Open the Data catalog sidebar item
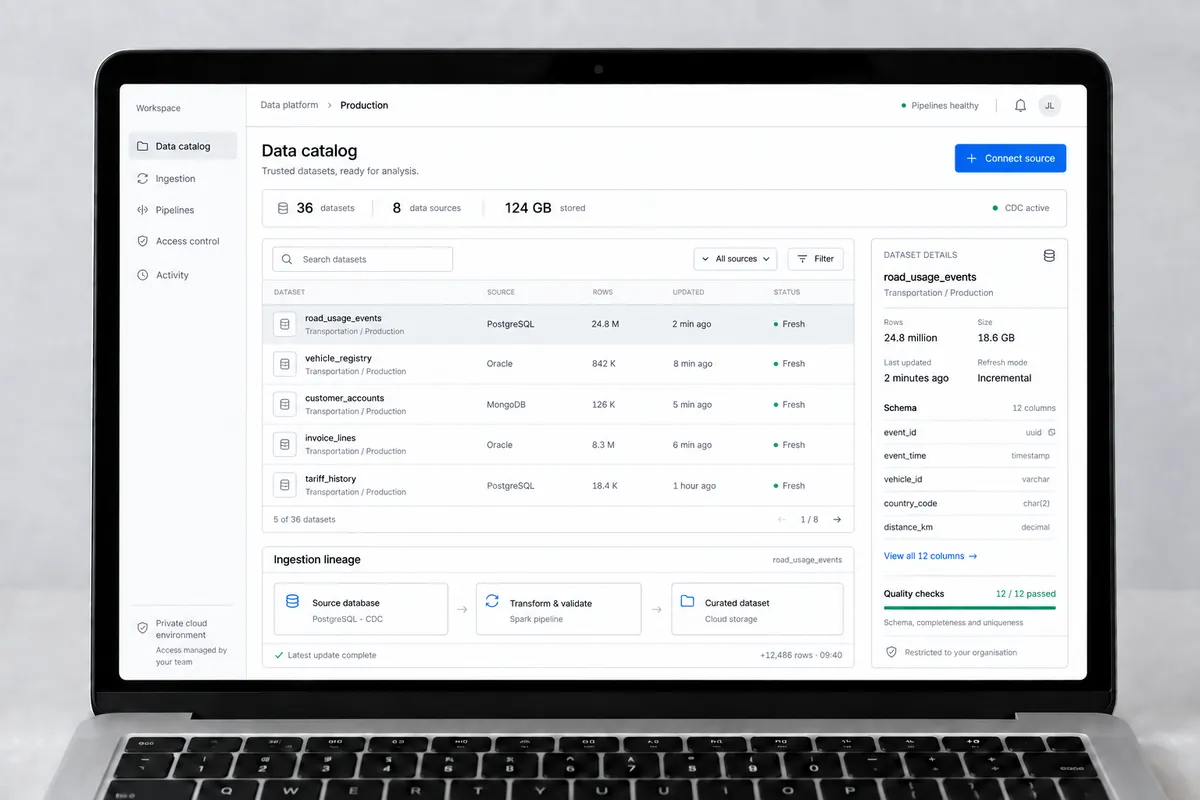This screenshot has height=800, width=1200. pos(183,146)
